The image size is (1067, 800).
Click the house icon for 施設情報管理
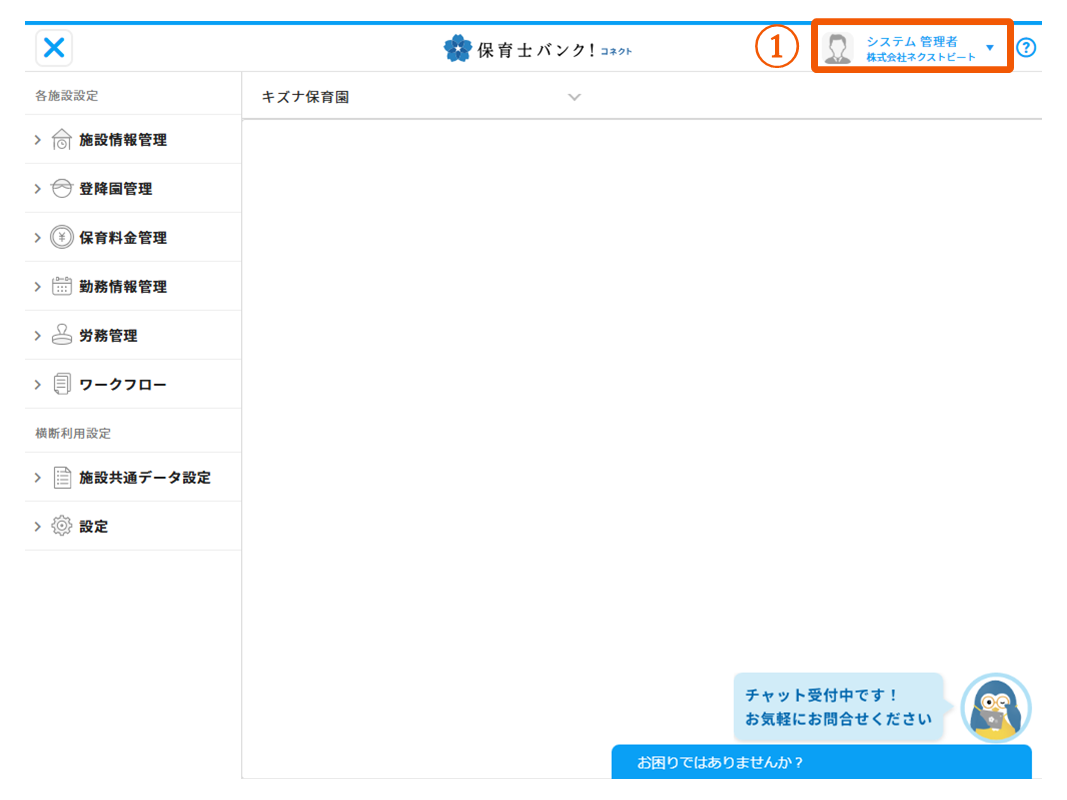coord(61,140)
